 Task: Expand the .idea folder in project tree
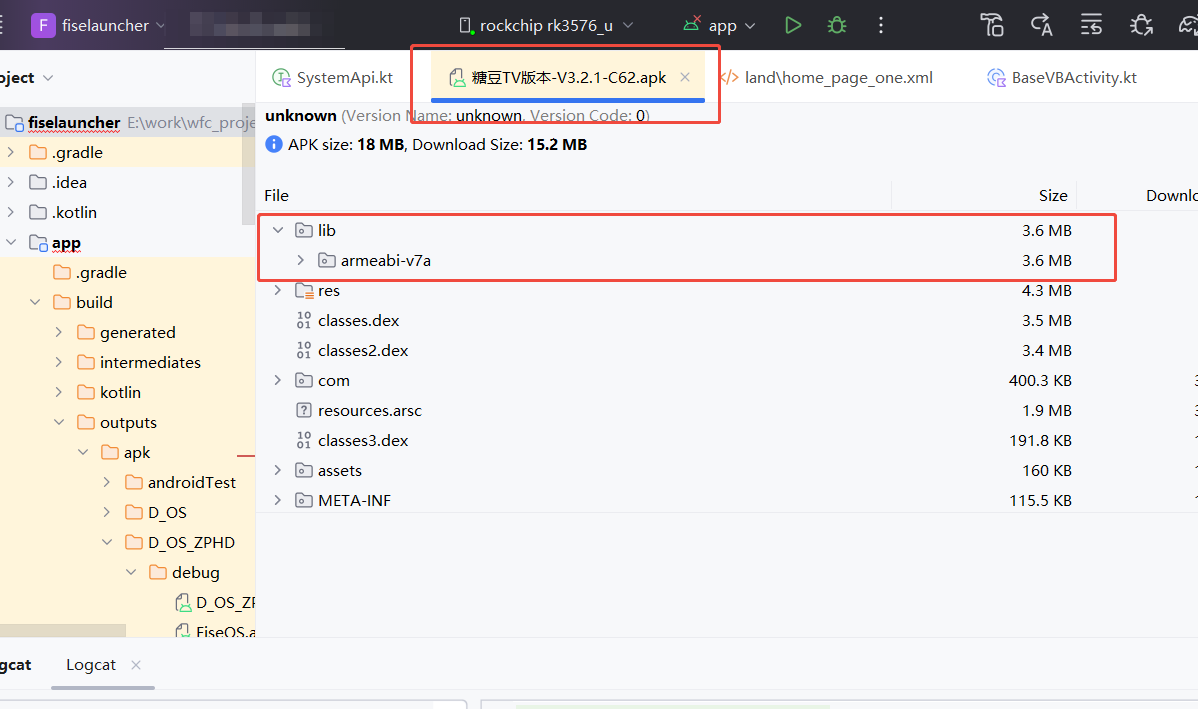11,182
